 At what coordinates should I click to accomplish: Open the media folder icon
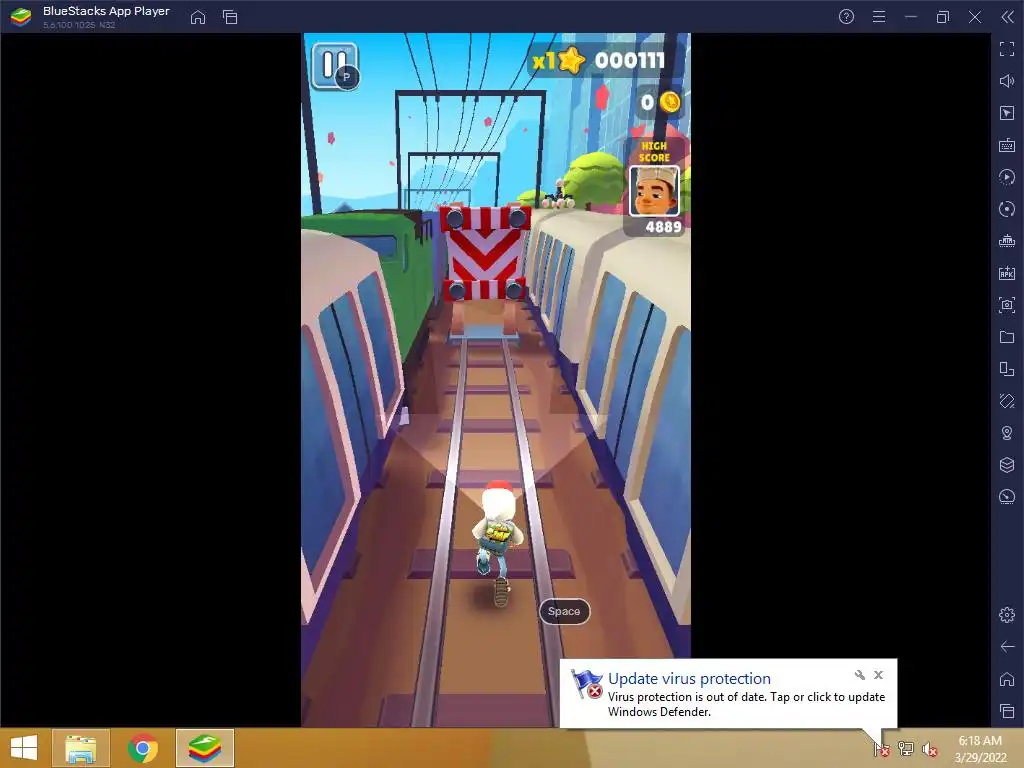pyautogui.click(x=1007, y=337)
